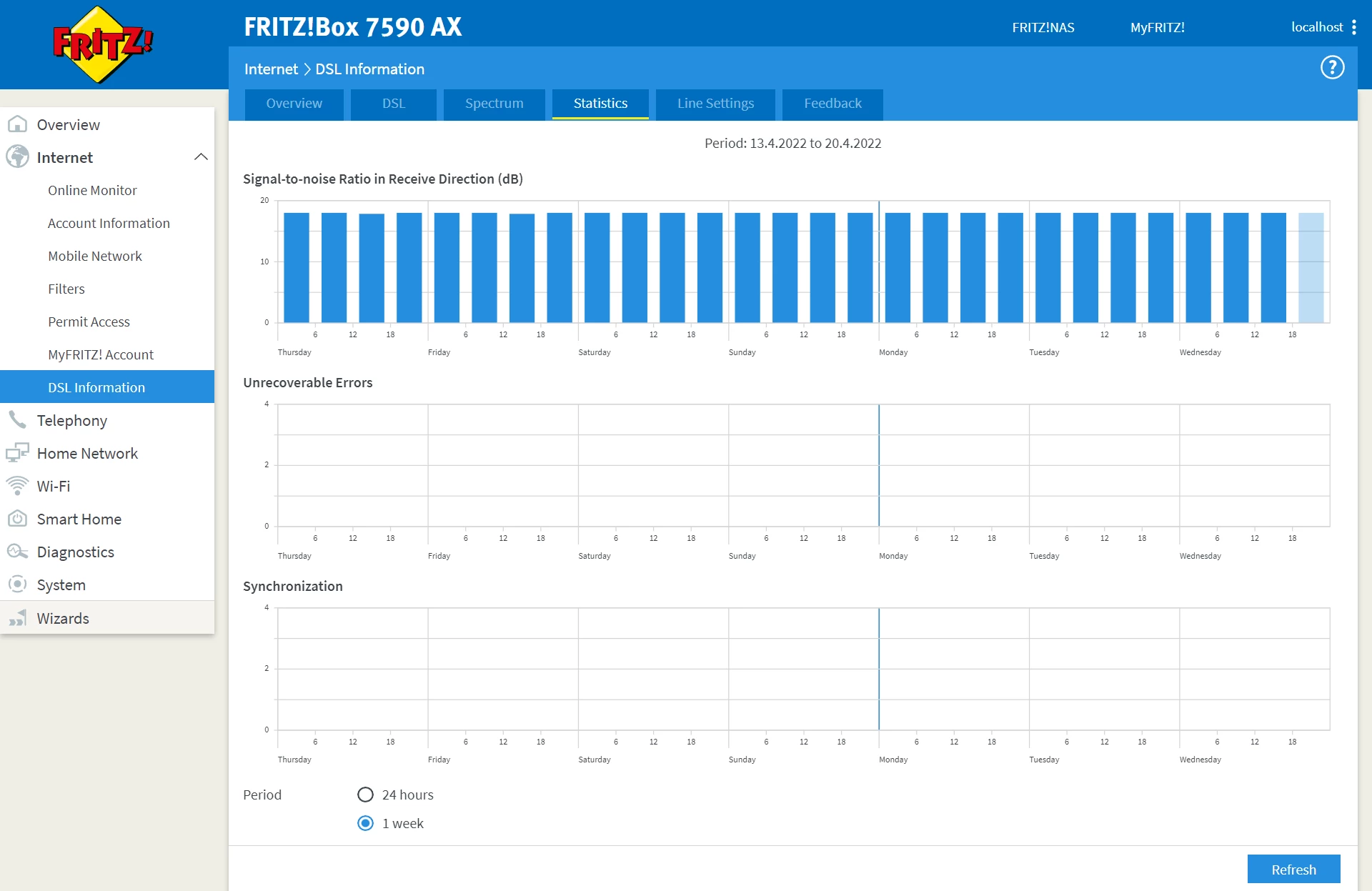Click the Wizards icon in sidebar
The width and height of the screenshot is (1372, 891).
click(x=17, y=618)
